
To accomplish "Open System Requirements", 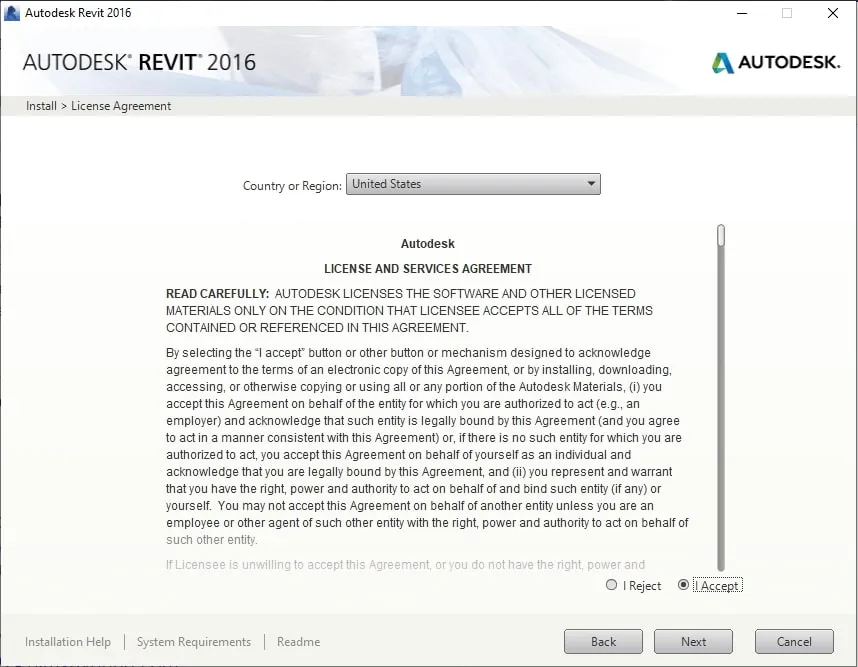I will [x=191, y=641].
